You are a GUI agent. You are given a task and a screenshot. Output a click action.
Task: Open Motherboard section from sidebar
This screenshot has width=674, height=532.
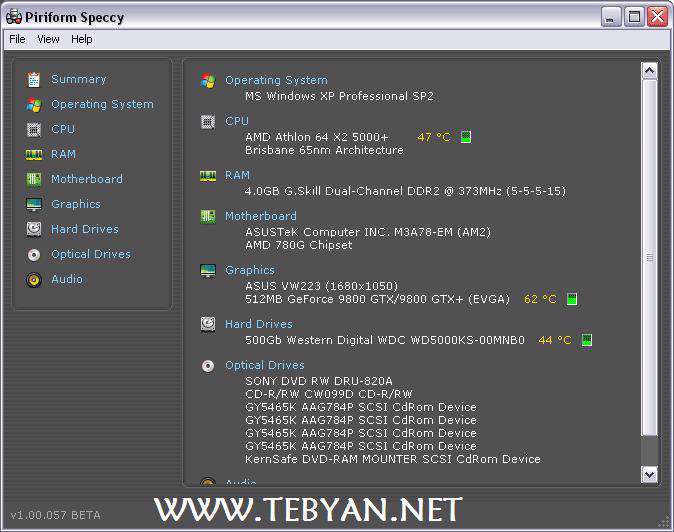point(87,179)
